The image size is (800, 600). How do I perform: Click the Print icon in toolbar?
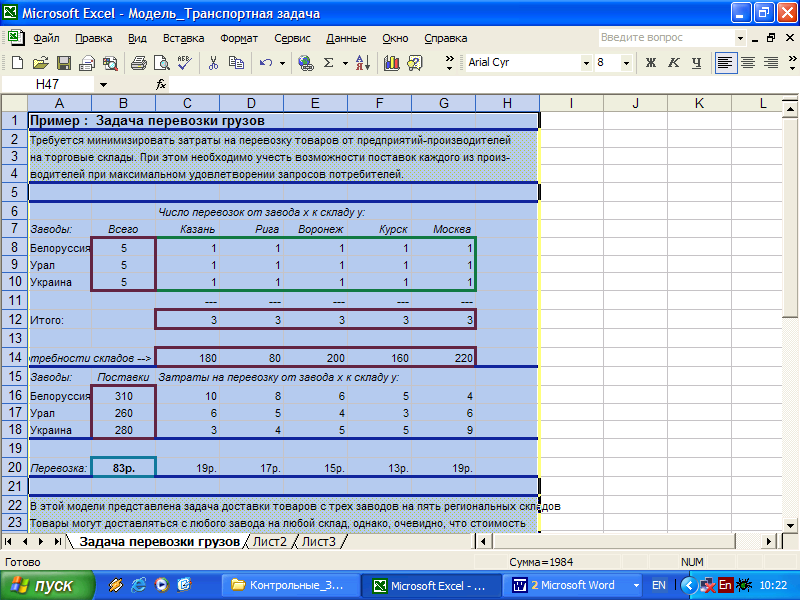point(139,62)
